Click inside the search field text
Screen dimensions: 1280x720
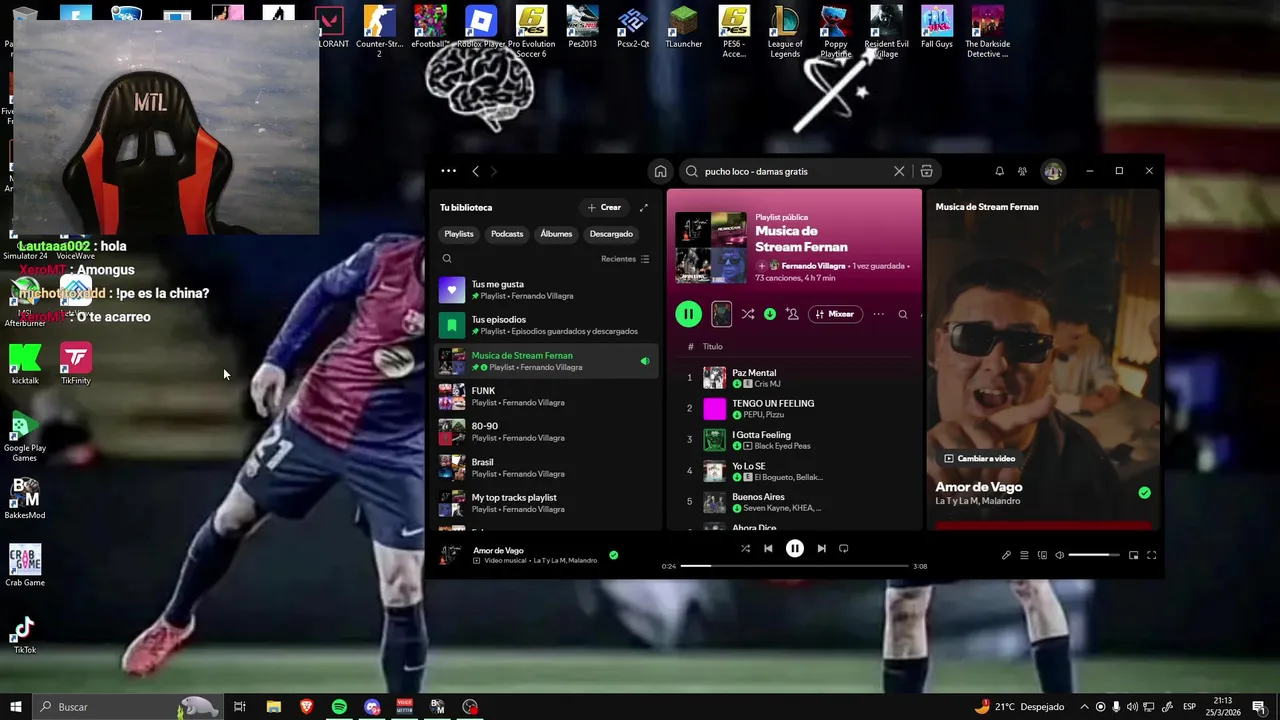(756, 171)
